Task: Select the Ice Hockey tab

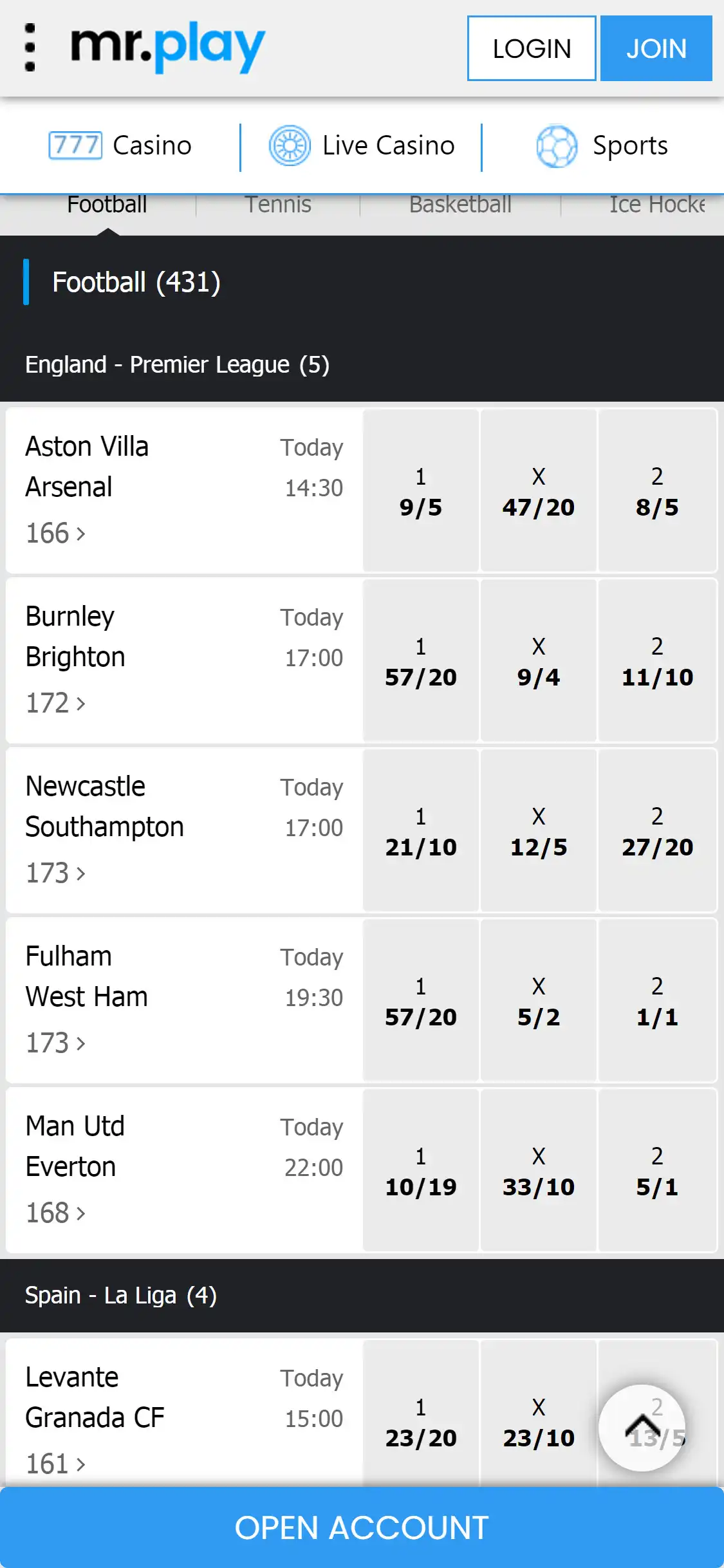Action: pyautogui.click(x=656, y=205)
